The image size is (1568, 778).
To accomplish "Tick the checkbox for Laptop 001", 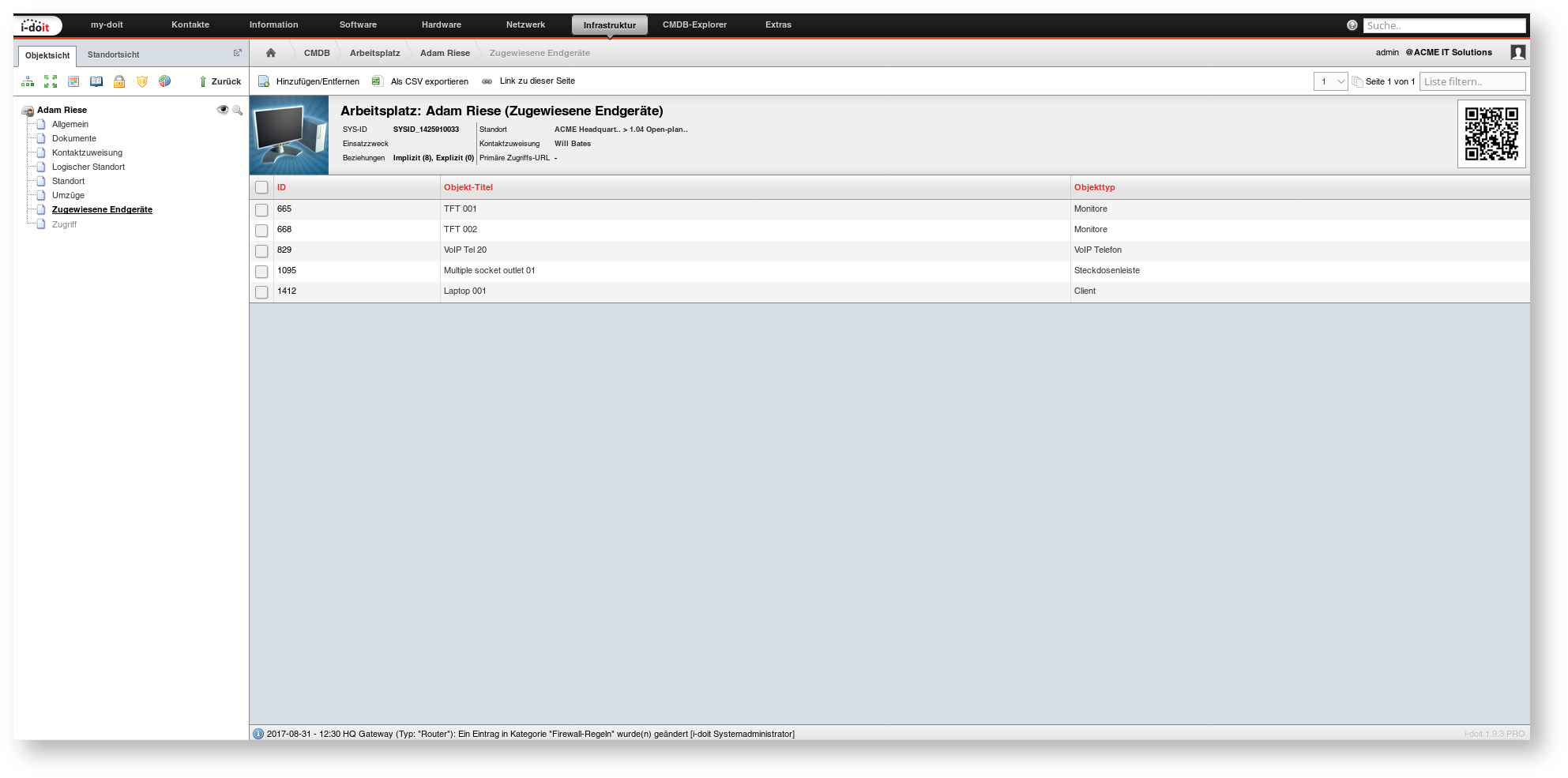I will (x=261, y=292).
